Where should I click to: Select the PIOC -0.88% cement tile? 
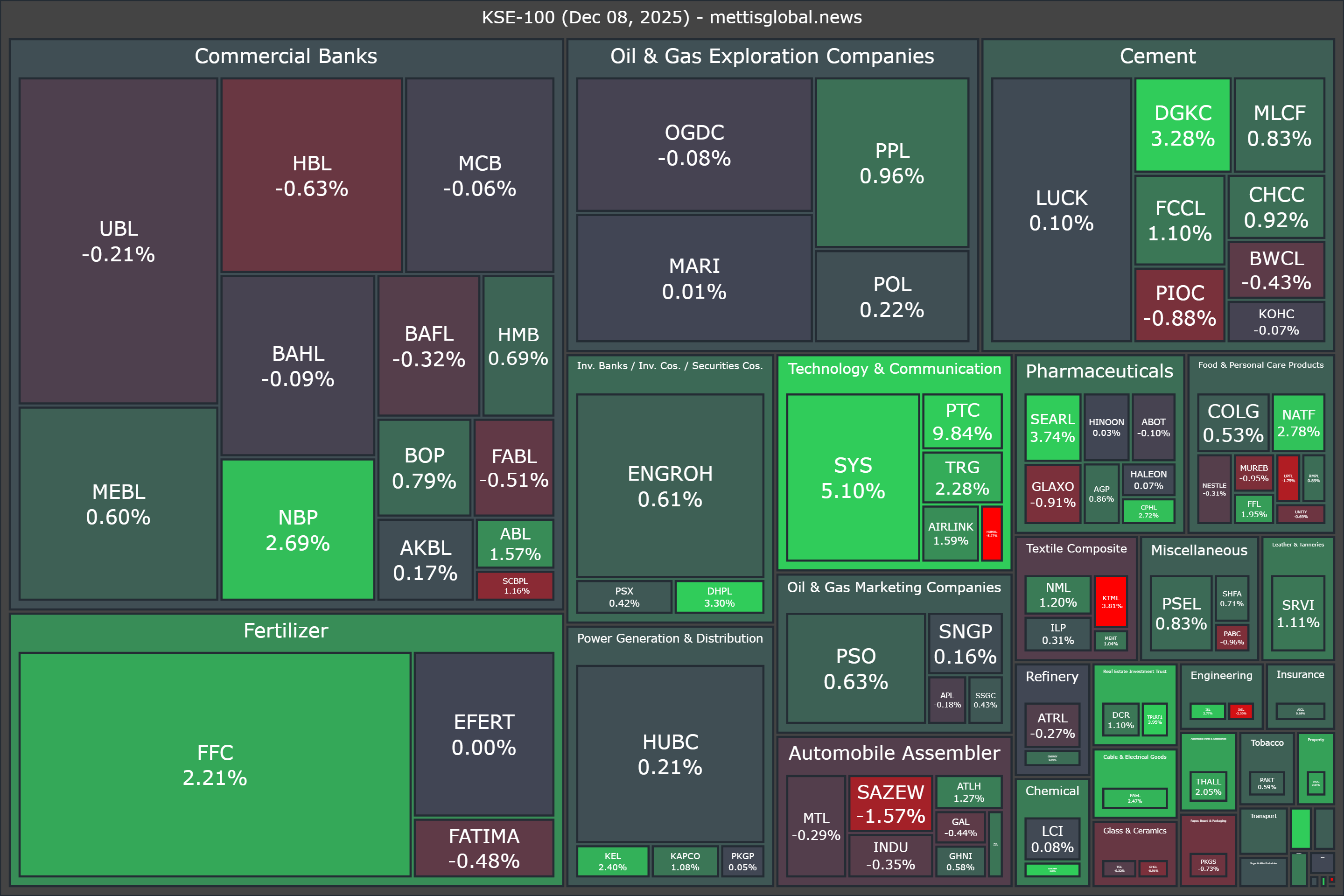[x=1179, y=305]
